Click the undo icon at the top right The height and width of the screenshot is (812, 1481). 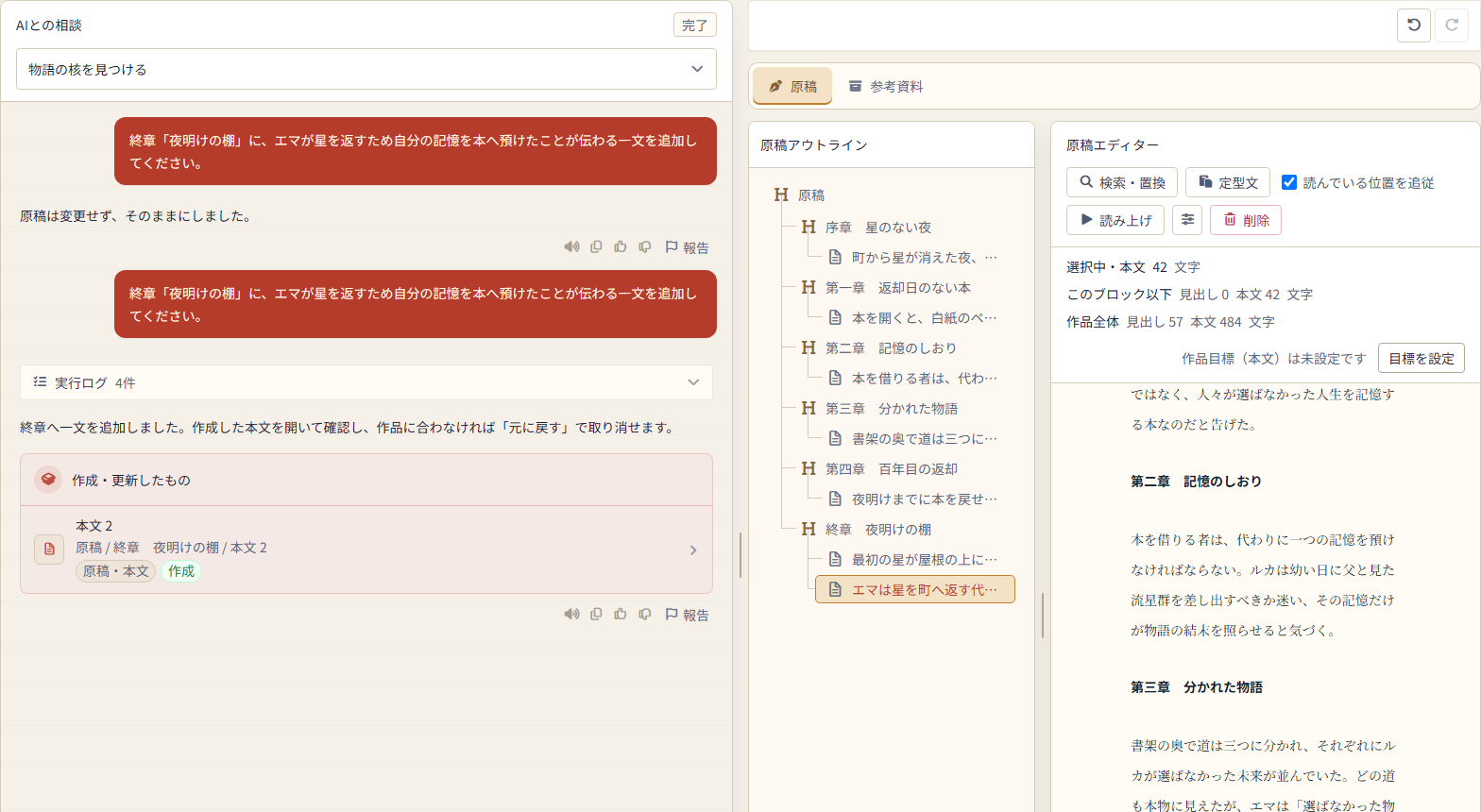[1414, 25]
